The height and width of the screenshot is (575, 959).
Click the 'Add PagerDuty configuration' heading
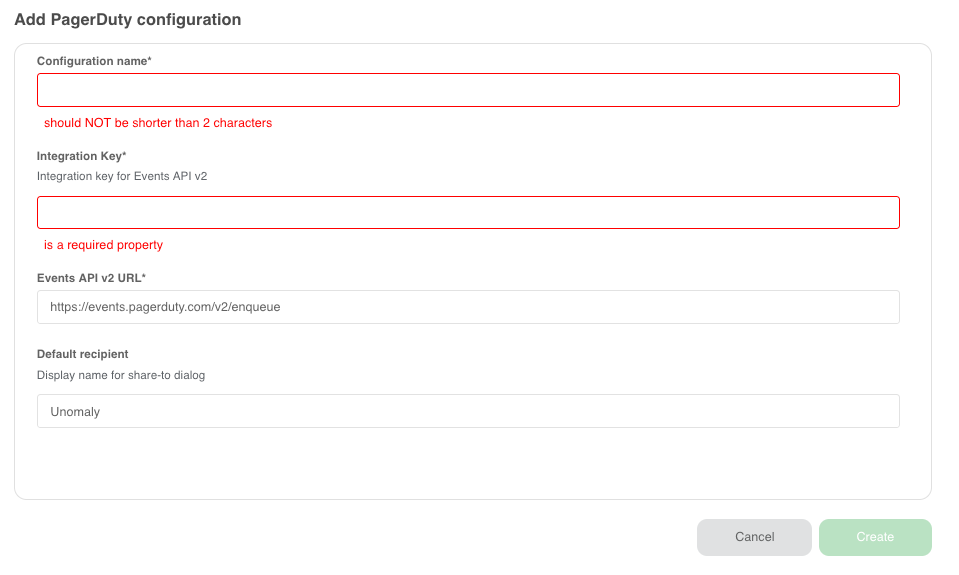(x=128, y=20)
